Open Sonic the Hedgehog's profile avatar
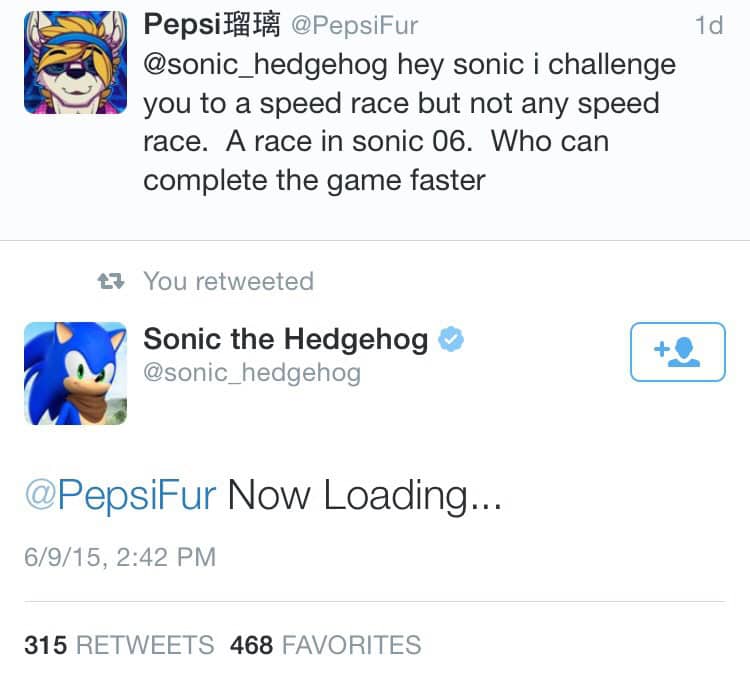 coord(76,373)
